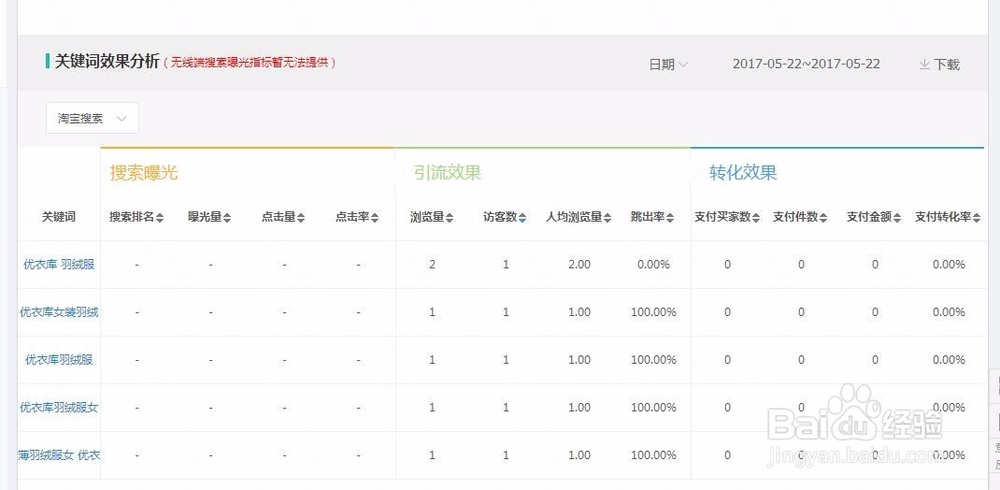Sort by 支付买家数 column arrows
This screenshot has width=1000, height=490.
(756, 218)
